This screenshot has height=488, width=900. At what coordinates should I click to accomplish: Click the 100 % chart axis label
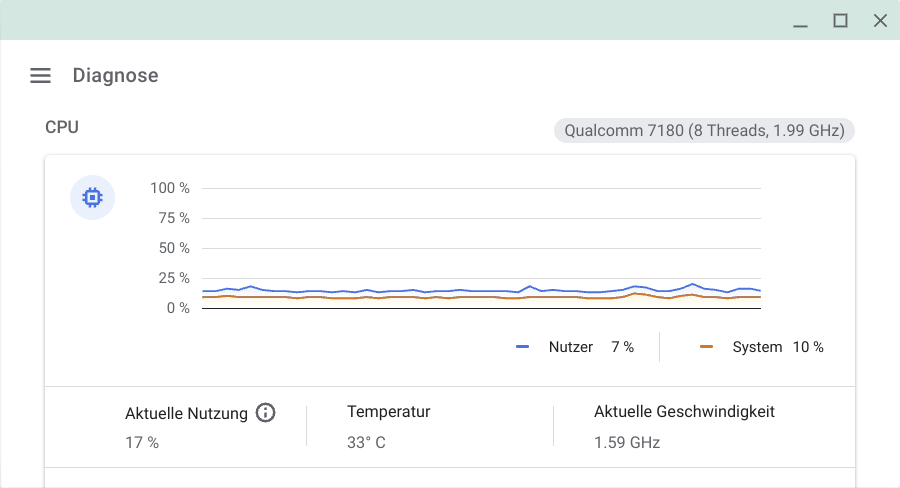[x=170, y=188]
